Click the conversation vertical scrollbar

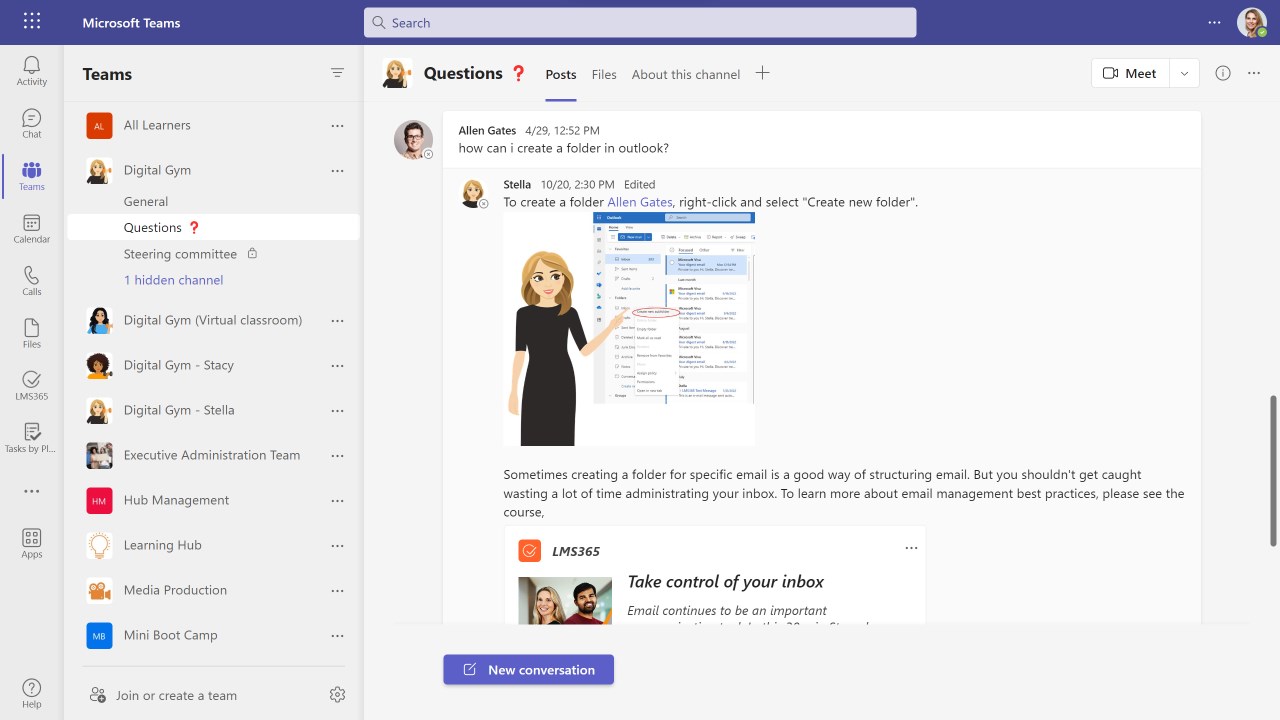coord(1273,470)
